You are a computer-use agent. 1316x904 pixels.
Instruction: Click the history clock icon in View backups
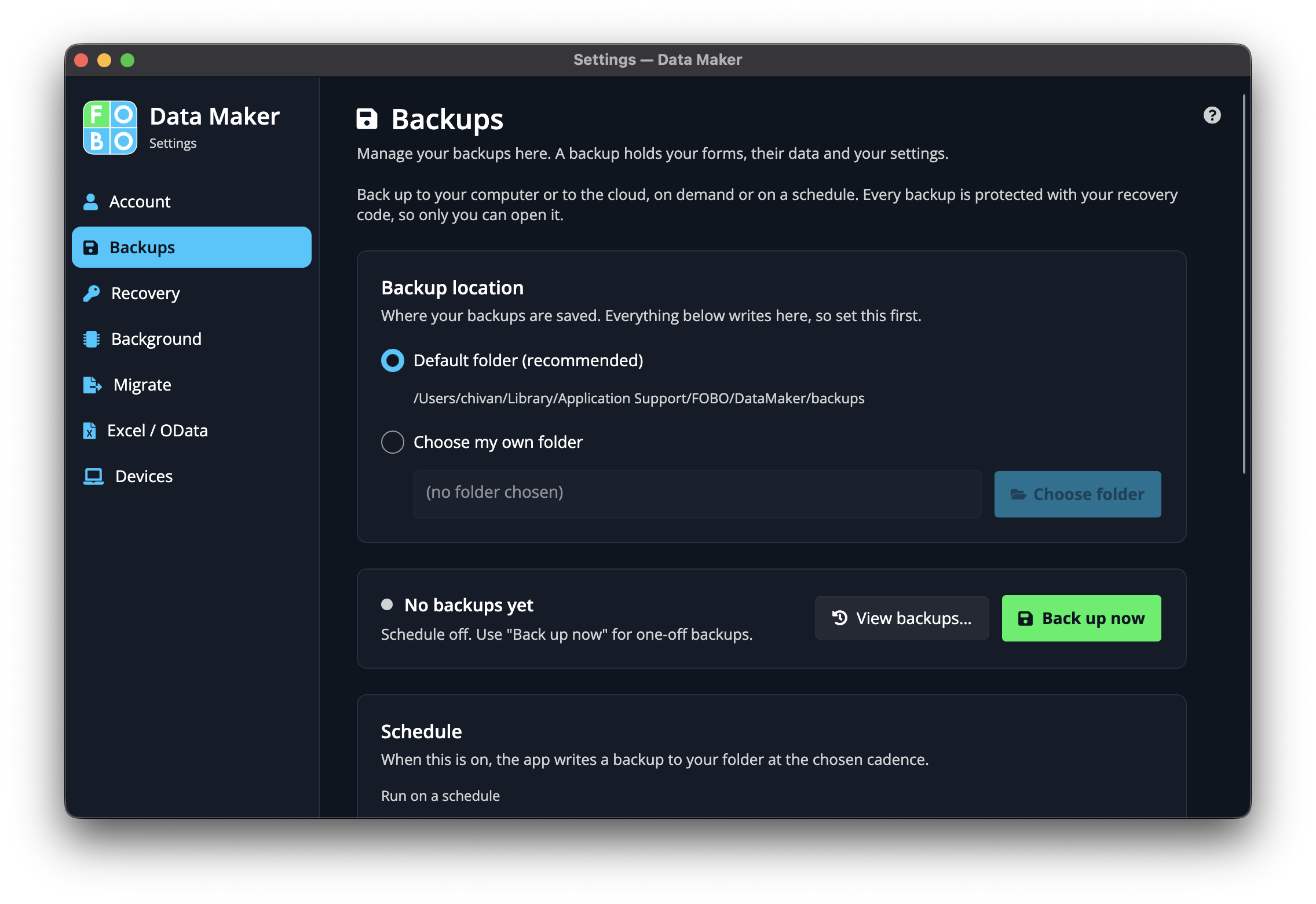(840, 618)
